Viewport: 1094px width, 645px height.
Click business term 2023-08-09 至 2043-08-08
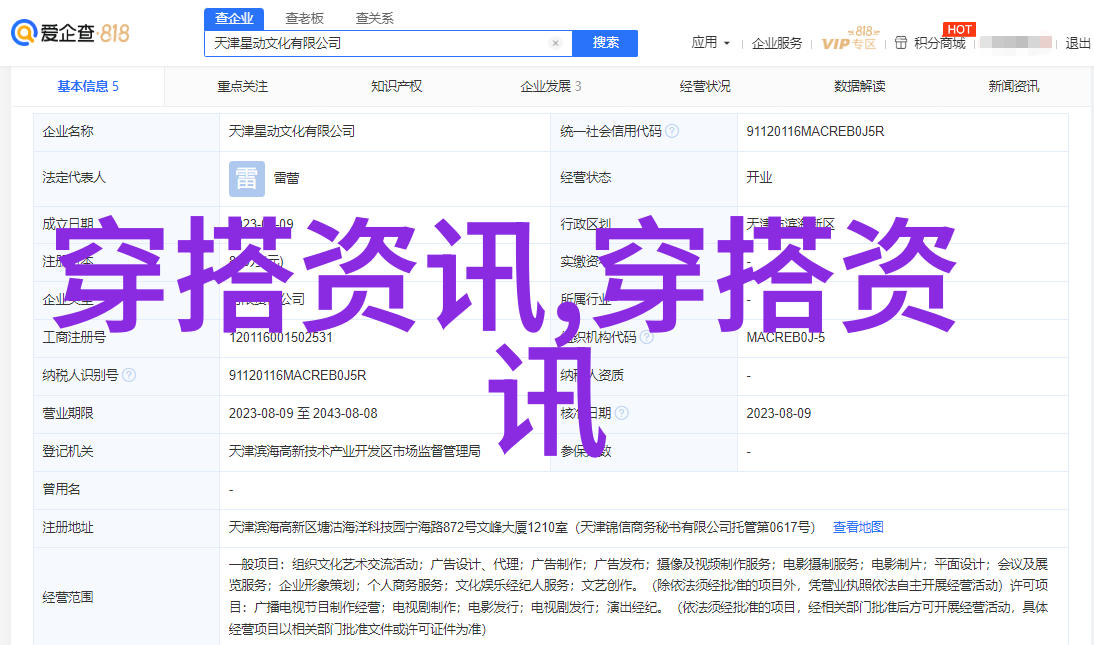tap(303, 413)
